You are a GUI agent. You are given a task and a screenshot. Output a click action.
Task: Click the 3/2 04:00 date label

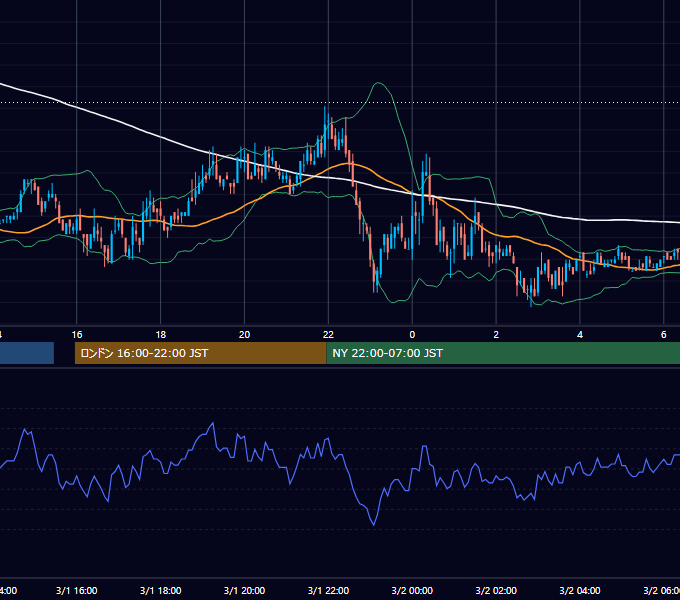580,590
